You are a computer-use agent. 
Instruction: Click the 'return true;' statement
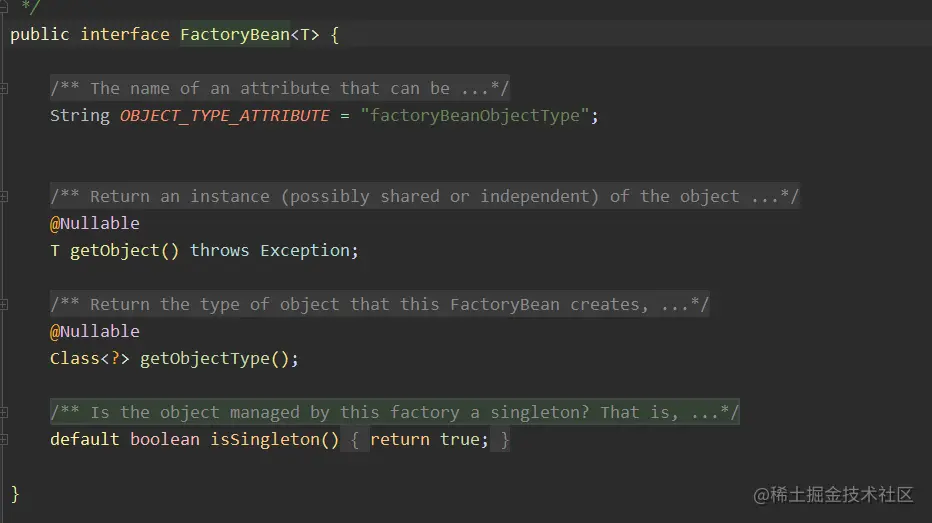(429, 440)
